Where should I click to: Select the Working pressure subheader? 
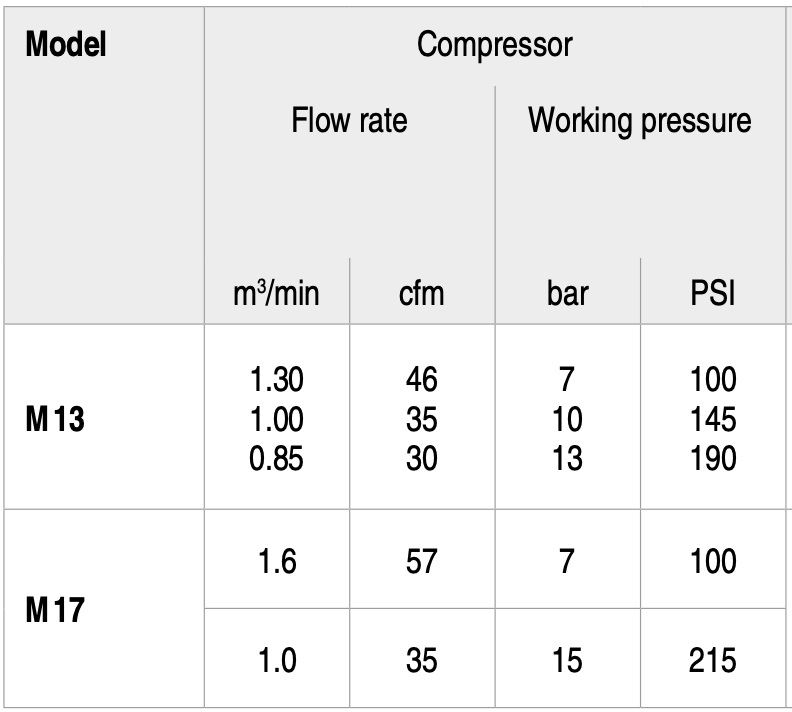pyautogui.click(x=639, y=121)
